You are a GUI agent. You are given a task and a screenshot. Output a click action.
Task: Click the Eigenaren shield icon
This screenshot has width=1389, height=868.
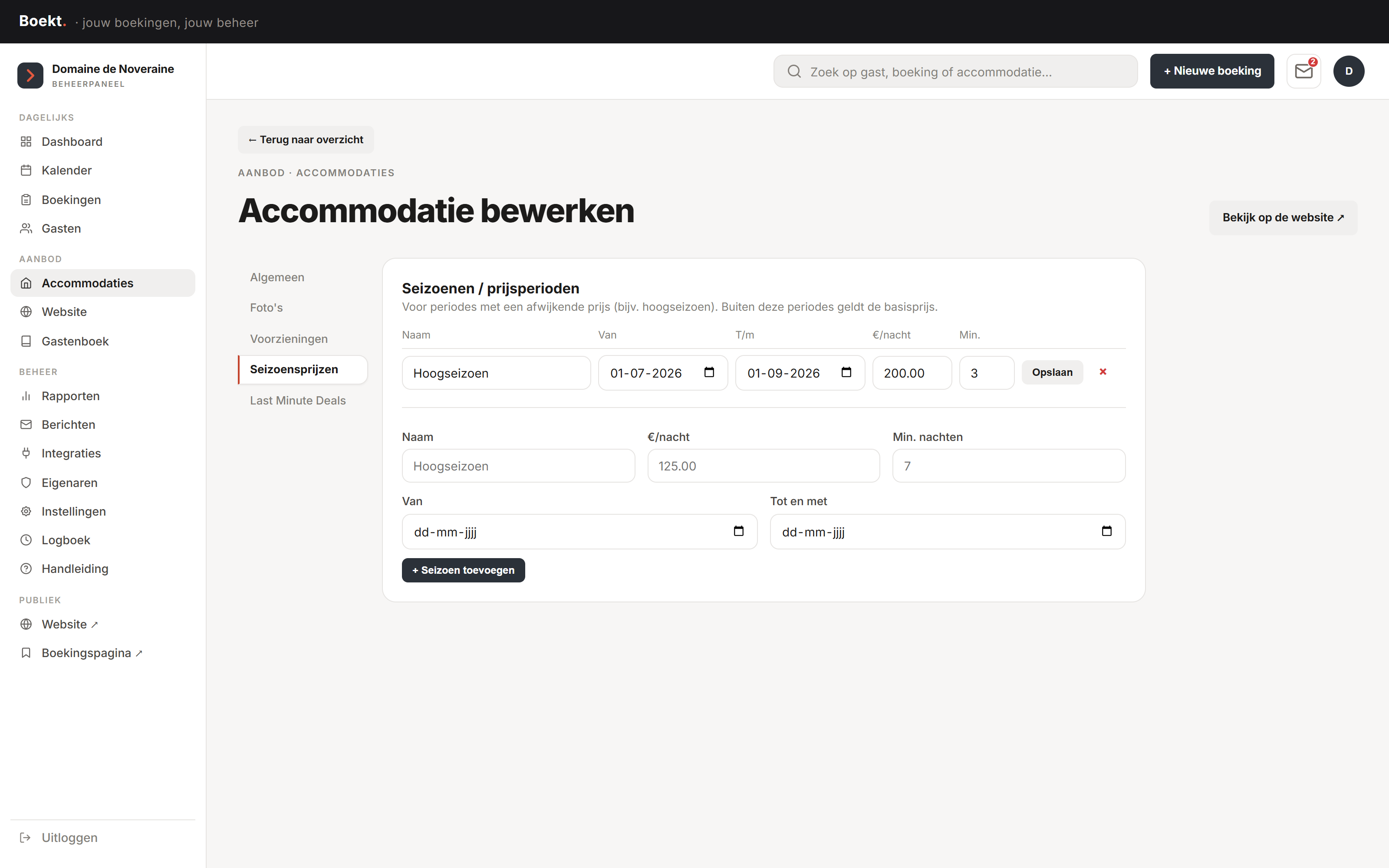click(26, 482)
